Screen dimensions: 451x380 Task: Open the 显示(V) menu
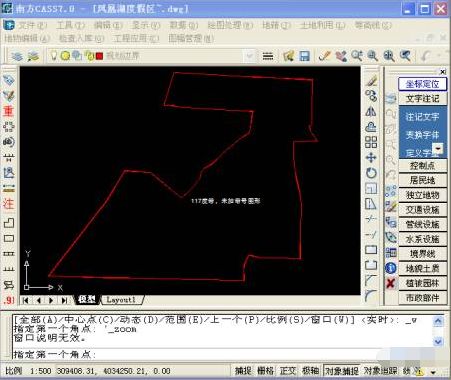[146, 25]
